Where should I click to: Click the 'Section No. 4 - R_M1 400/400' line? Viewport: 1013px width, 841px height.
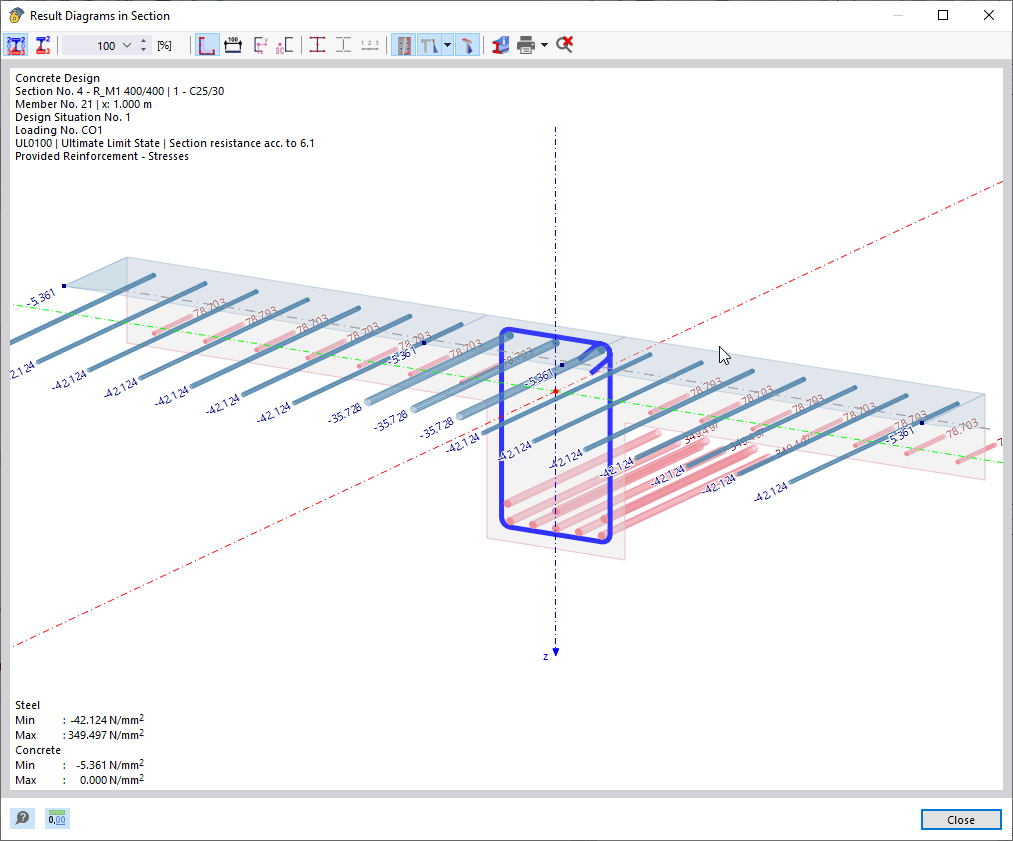120,91
